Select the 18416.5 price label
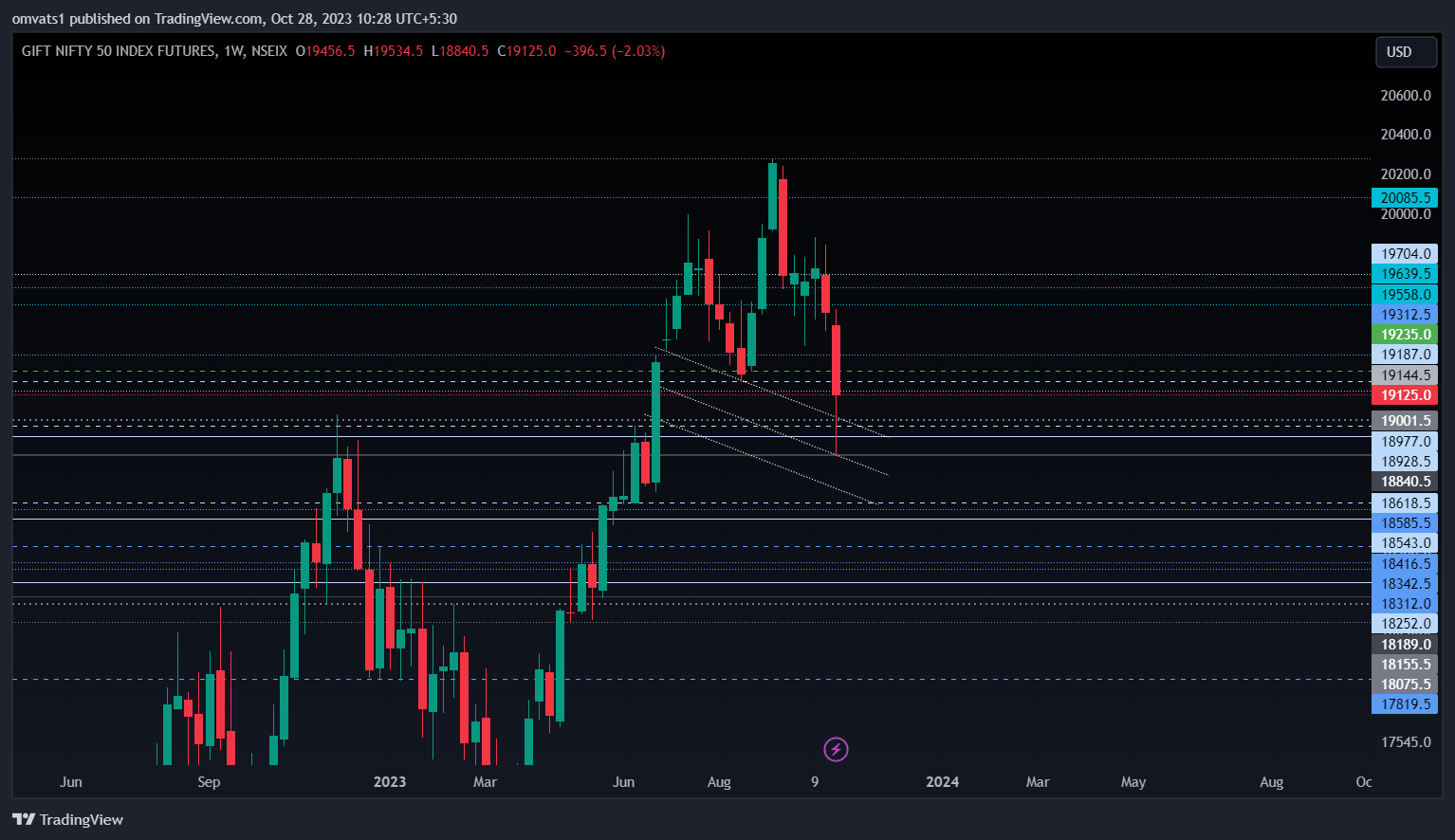This screenshot has width=1455, height=840. tap(1405, 564)
